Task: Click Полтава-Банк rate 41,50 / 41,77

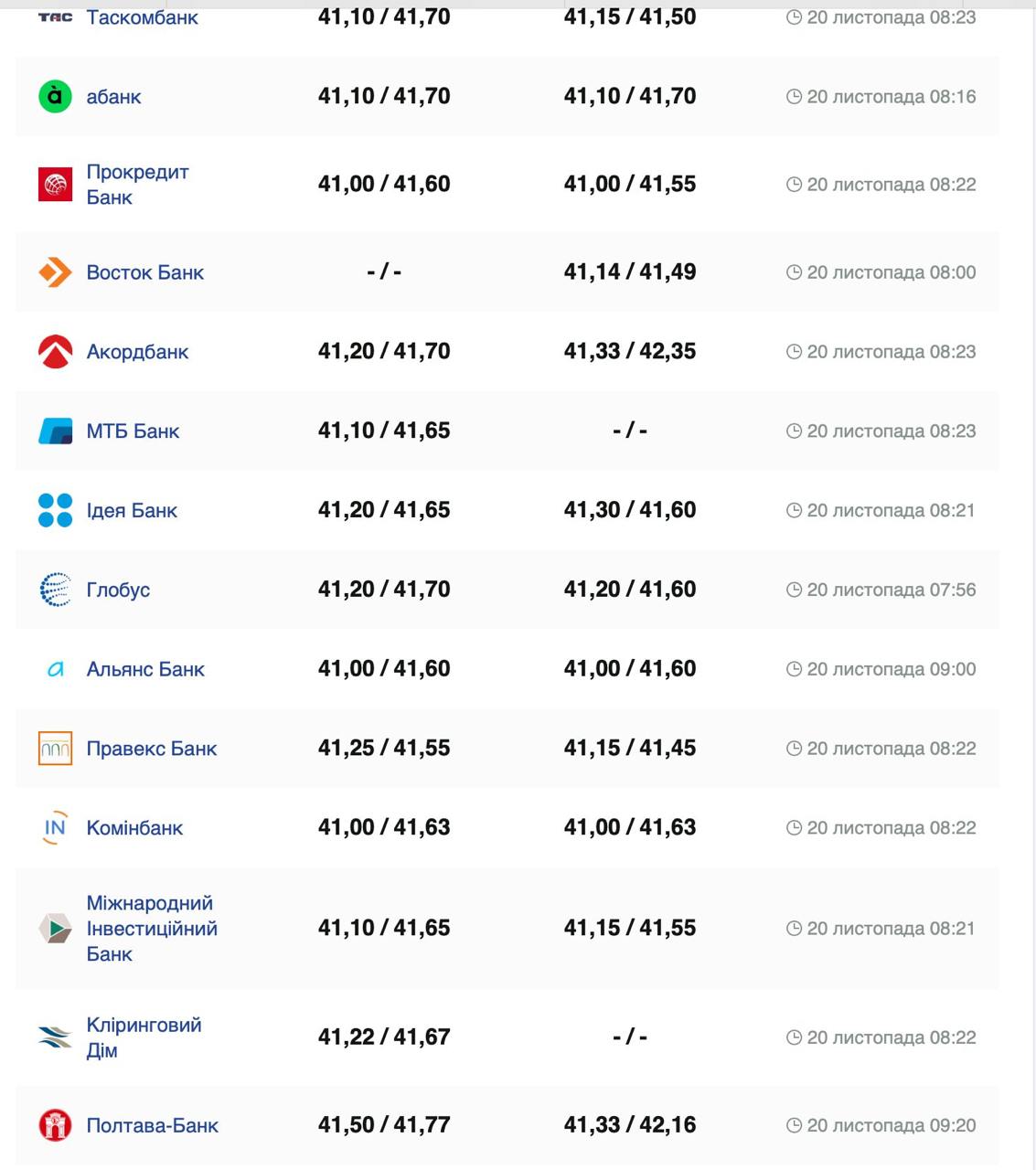Action: point(384,1125)
